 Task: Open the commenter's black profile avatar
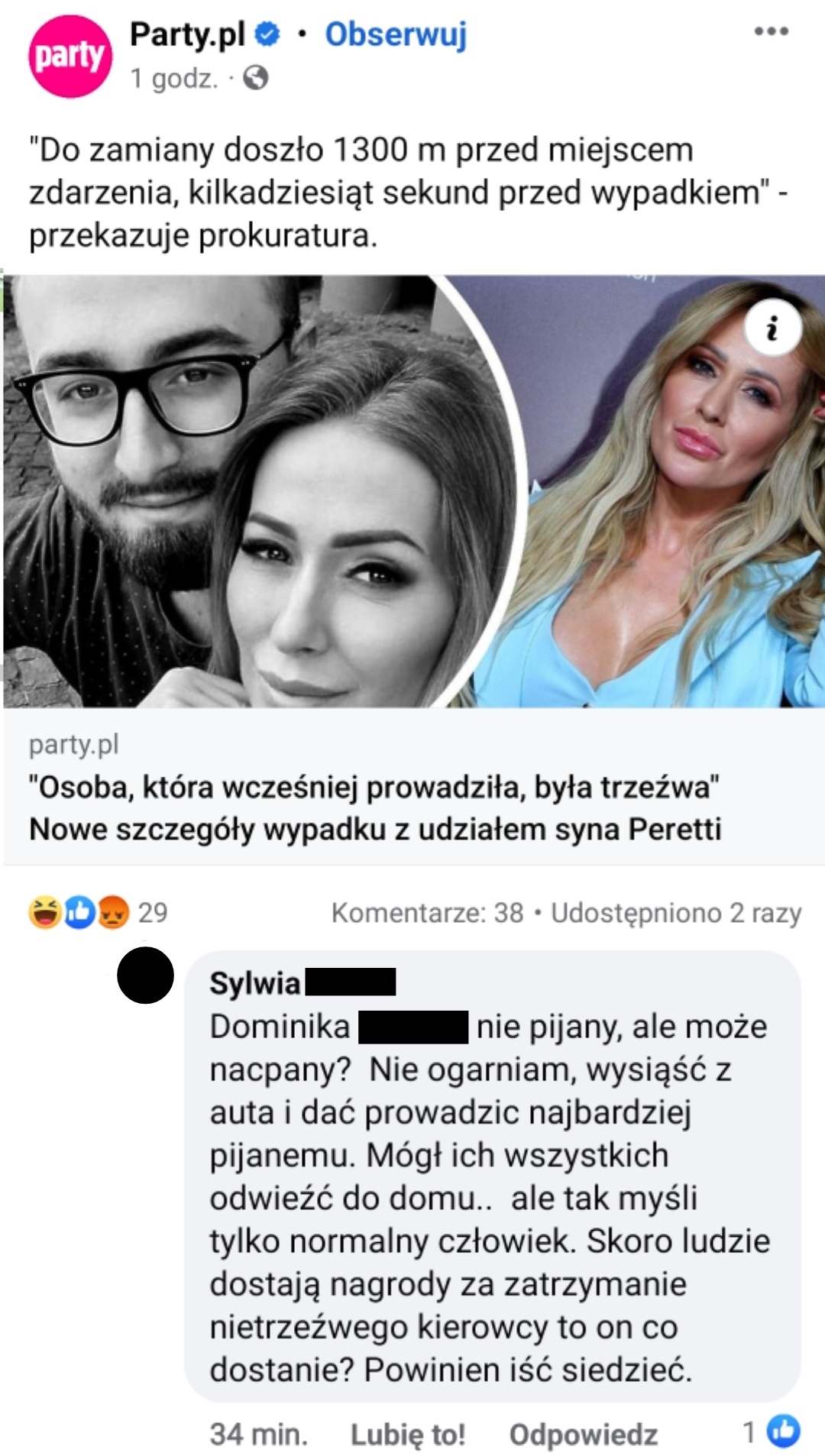(x=145, y=975)
